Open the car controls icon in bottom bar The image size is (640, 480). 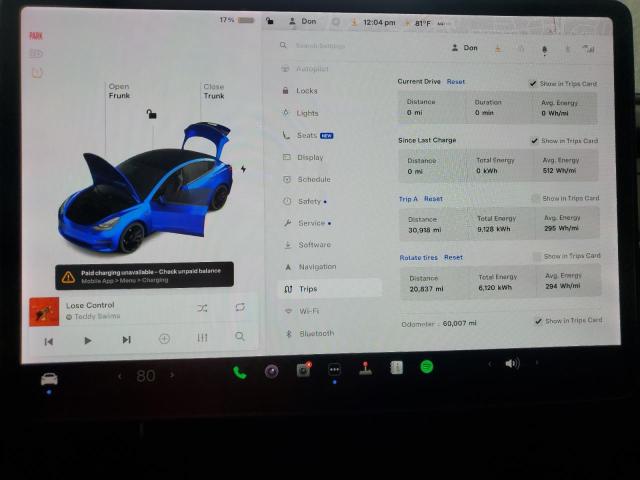(49, 379)
